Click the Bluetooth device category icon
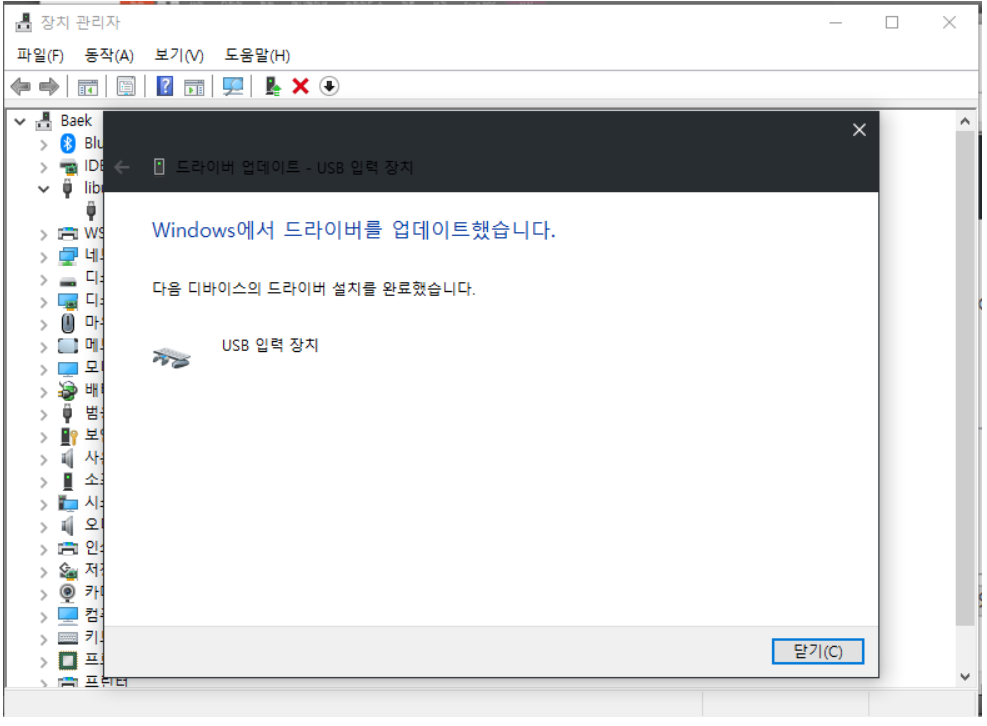The width and height of the screenshot is (987, 726). [66, 142]
